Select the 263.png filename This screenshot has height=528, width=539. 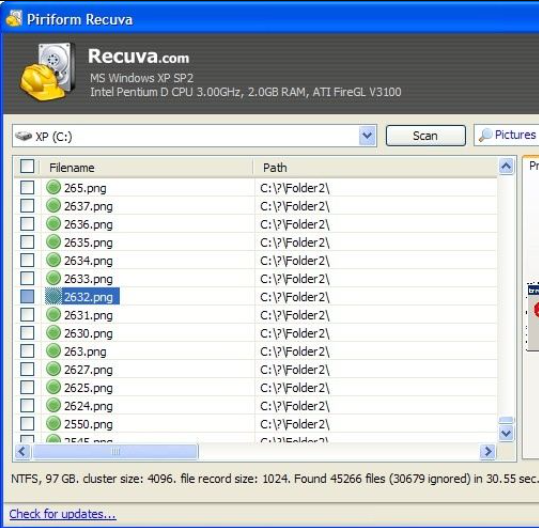point(85,352)
